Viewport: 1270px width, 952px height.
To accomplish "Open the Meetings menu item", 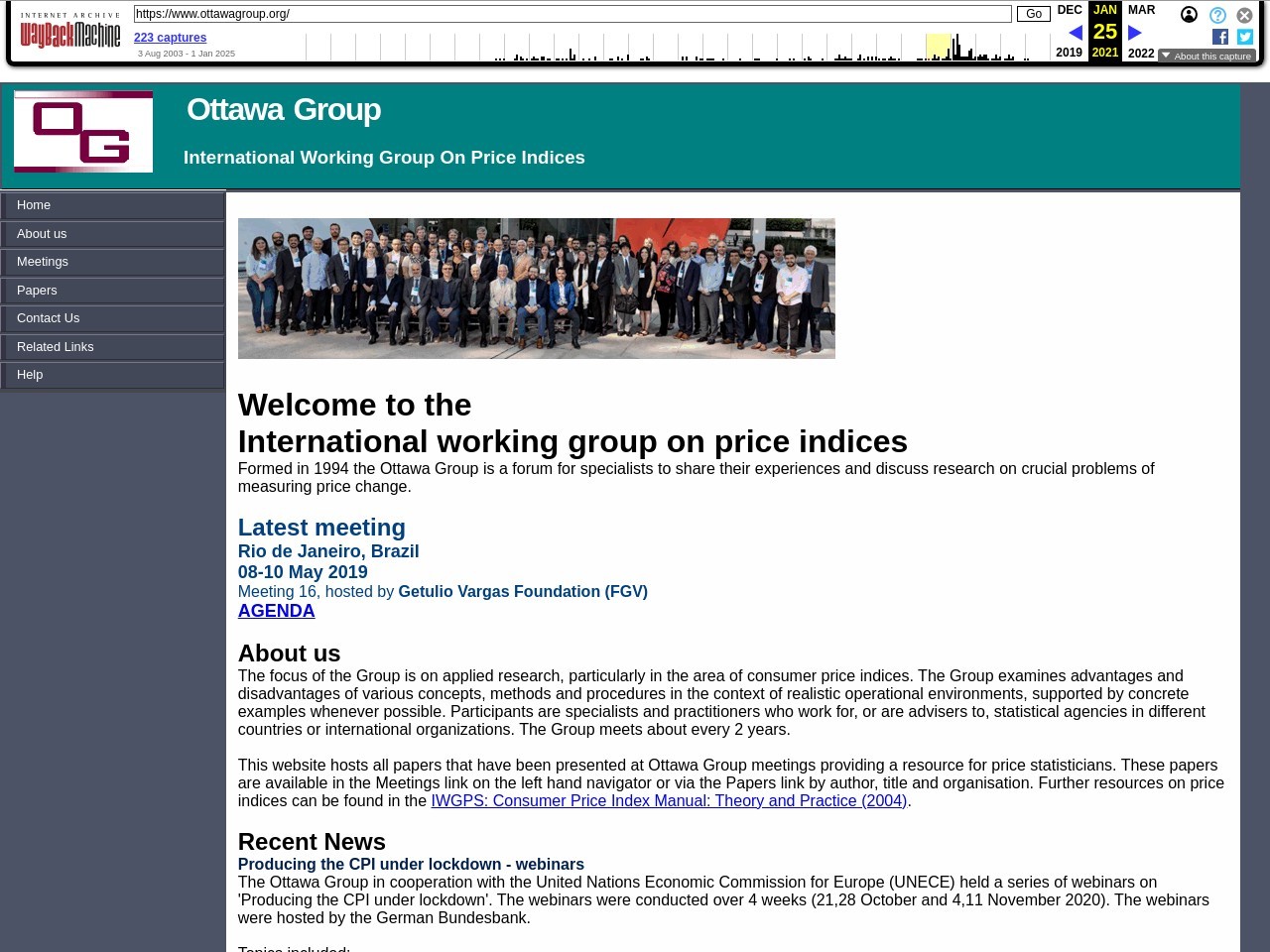I will (x=43, y=262).
